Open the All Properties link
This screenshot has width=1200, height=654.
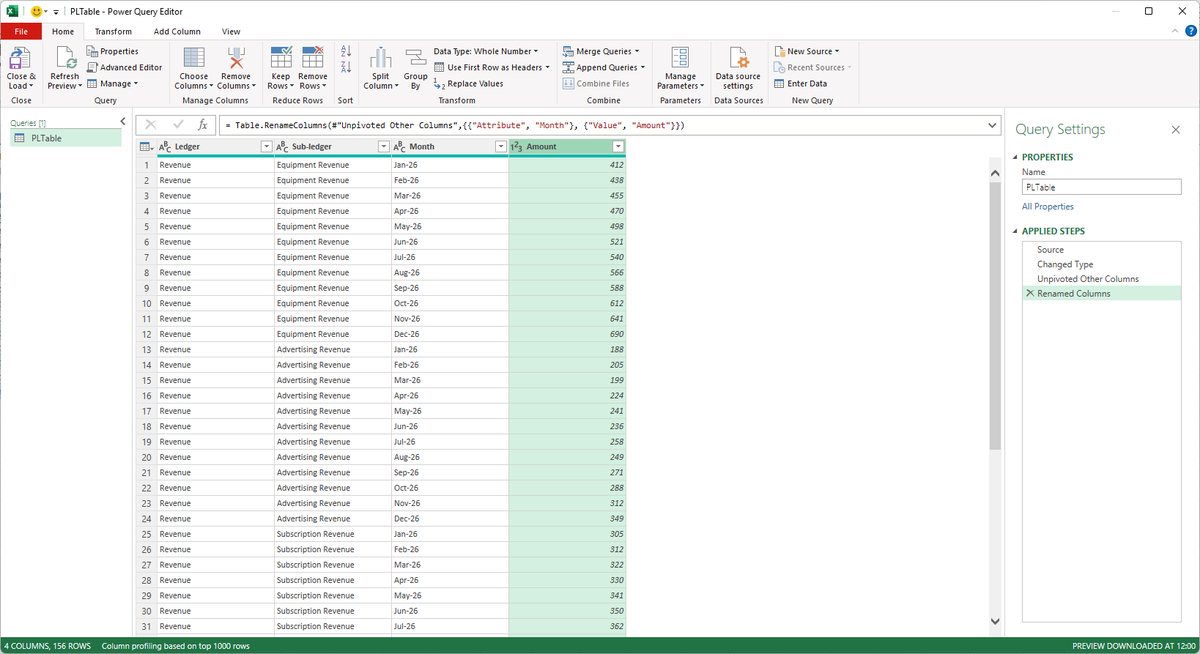point(1047,206)
